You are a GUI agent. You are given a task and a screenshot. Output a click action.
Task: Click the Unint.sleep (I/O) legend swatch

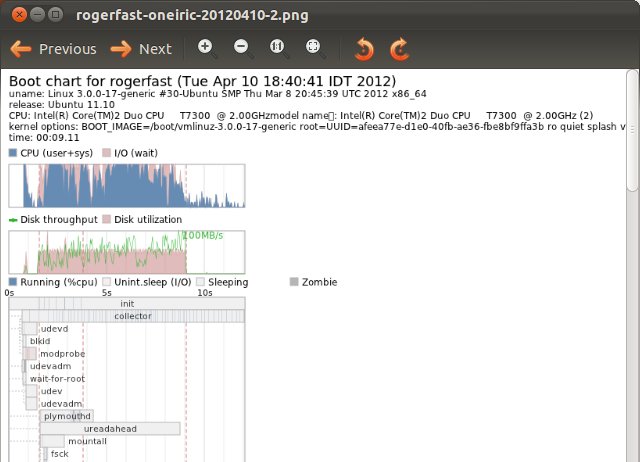tap(107, 282)
